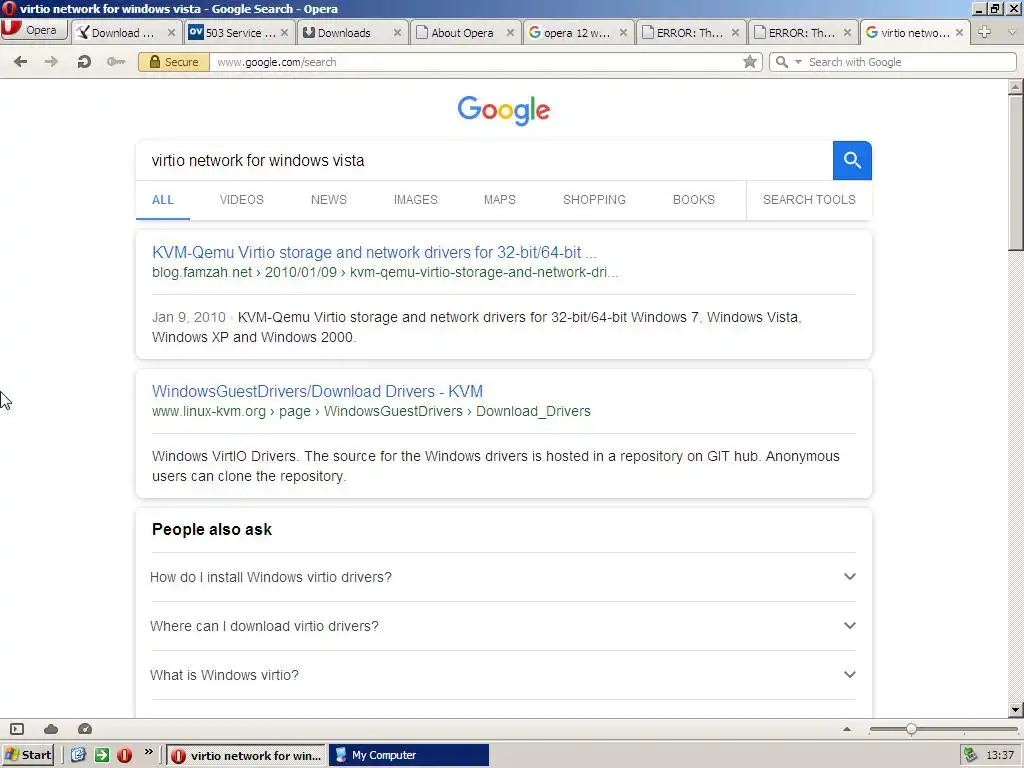Expand 'Where can I download virtio drivers?'
This screenshot has height=768, width=1024.
pyautogui.click(x=503, y=626)
